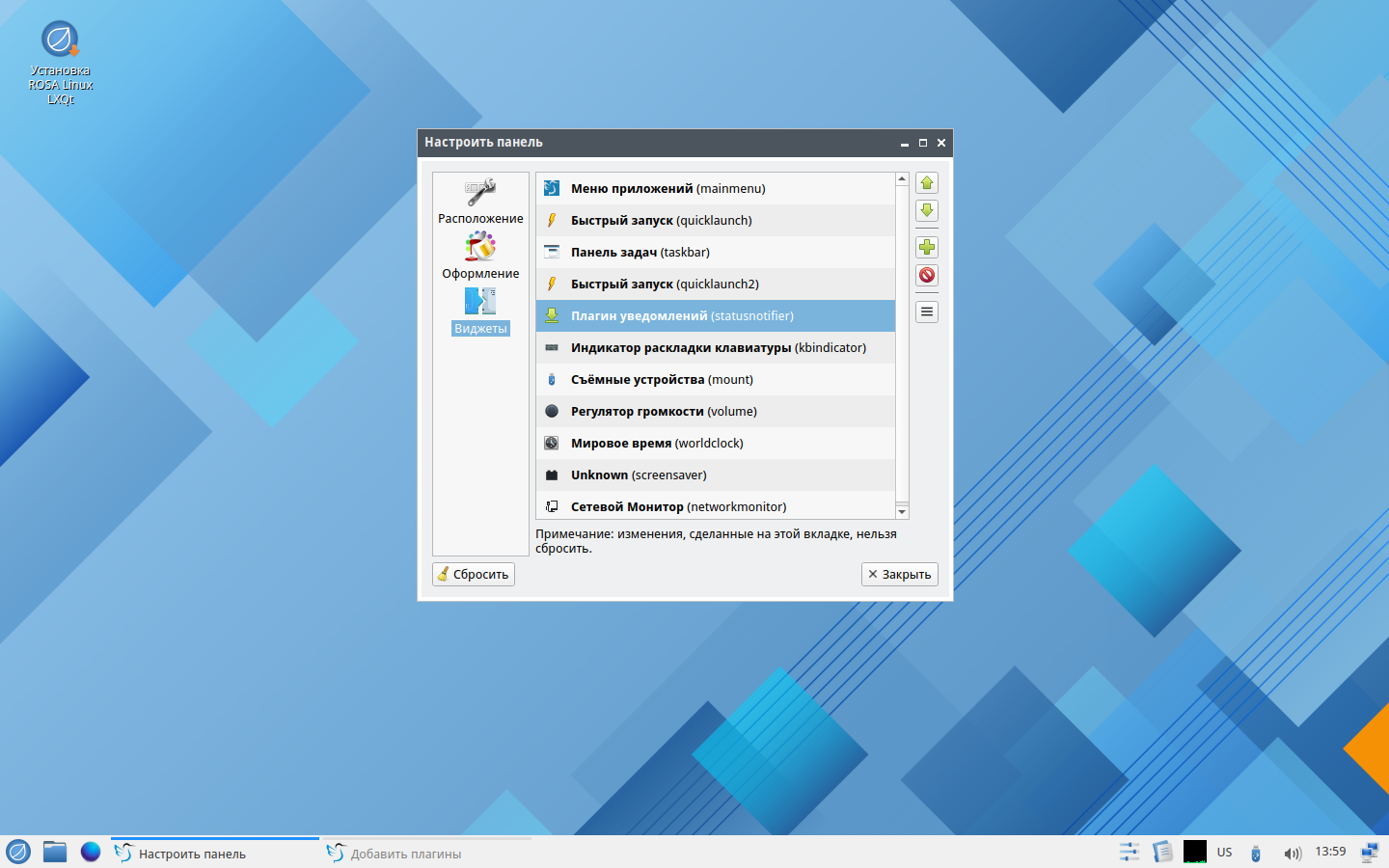
Task: Click the network monitor tray icon
Action: tap(1370, 852)
